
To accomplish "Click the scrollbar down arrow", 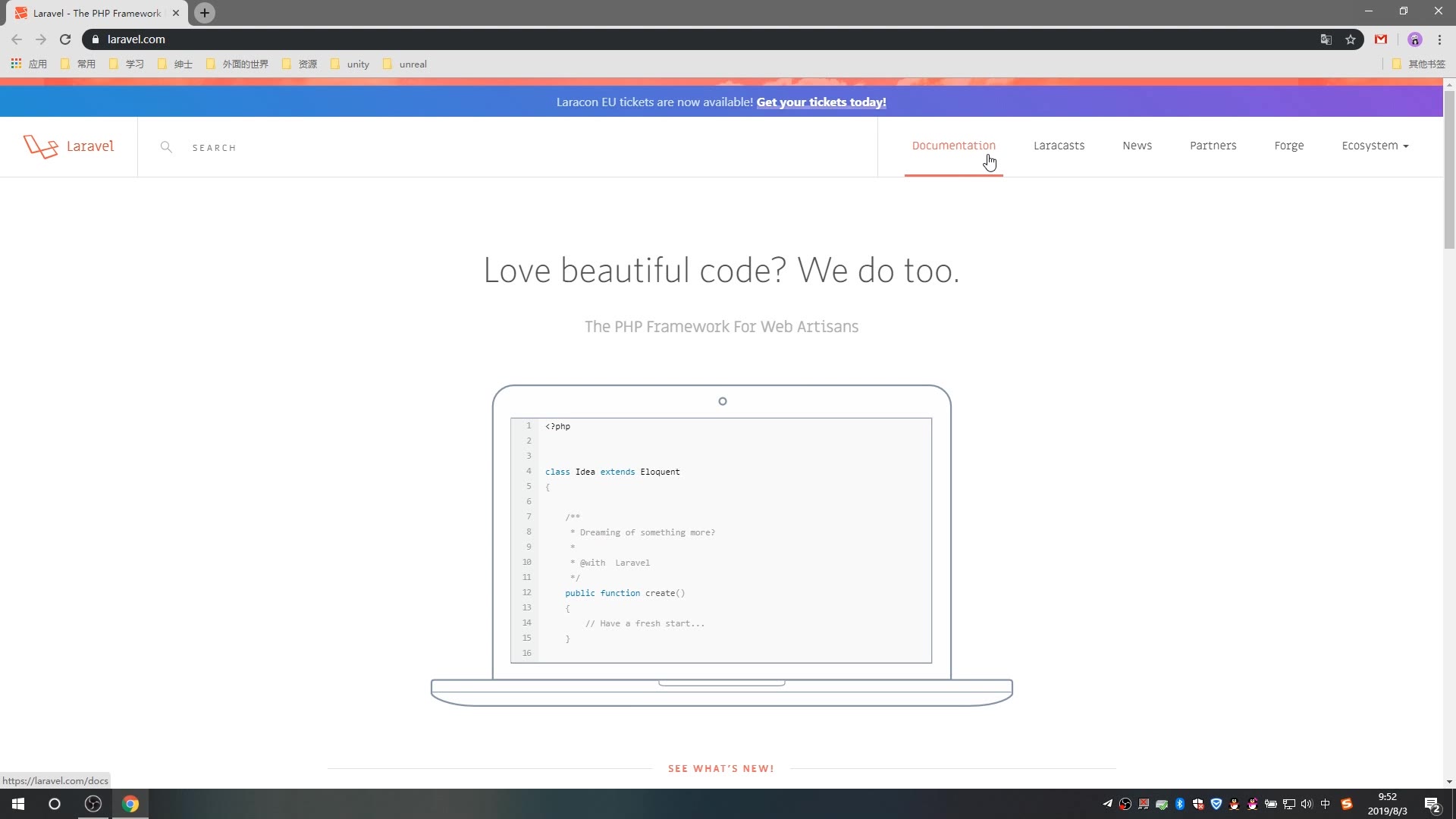I will point(1449,782).
